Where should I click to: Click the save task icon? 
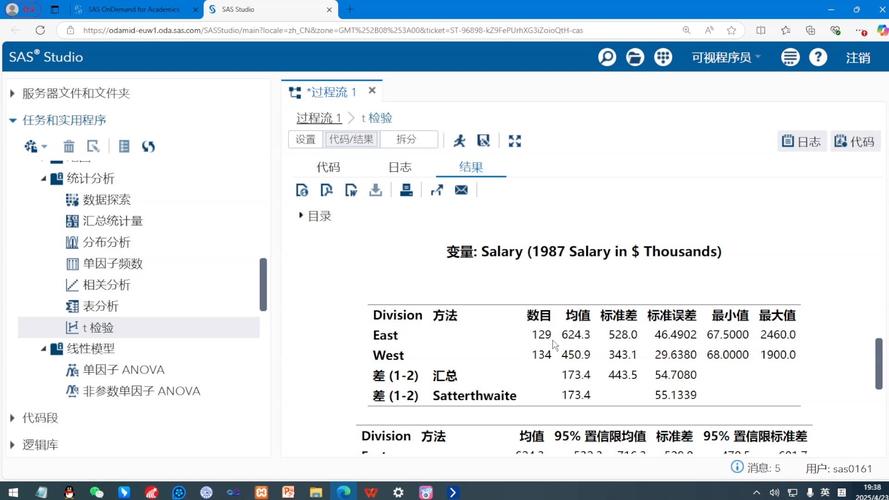point(483,141)
